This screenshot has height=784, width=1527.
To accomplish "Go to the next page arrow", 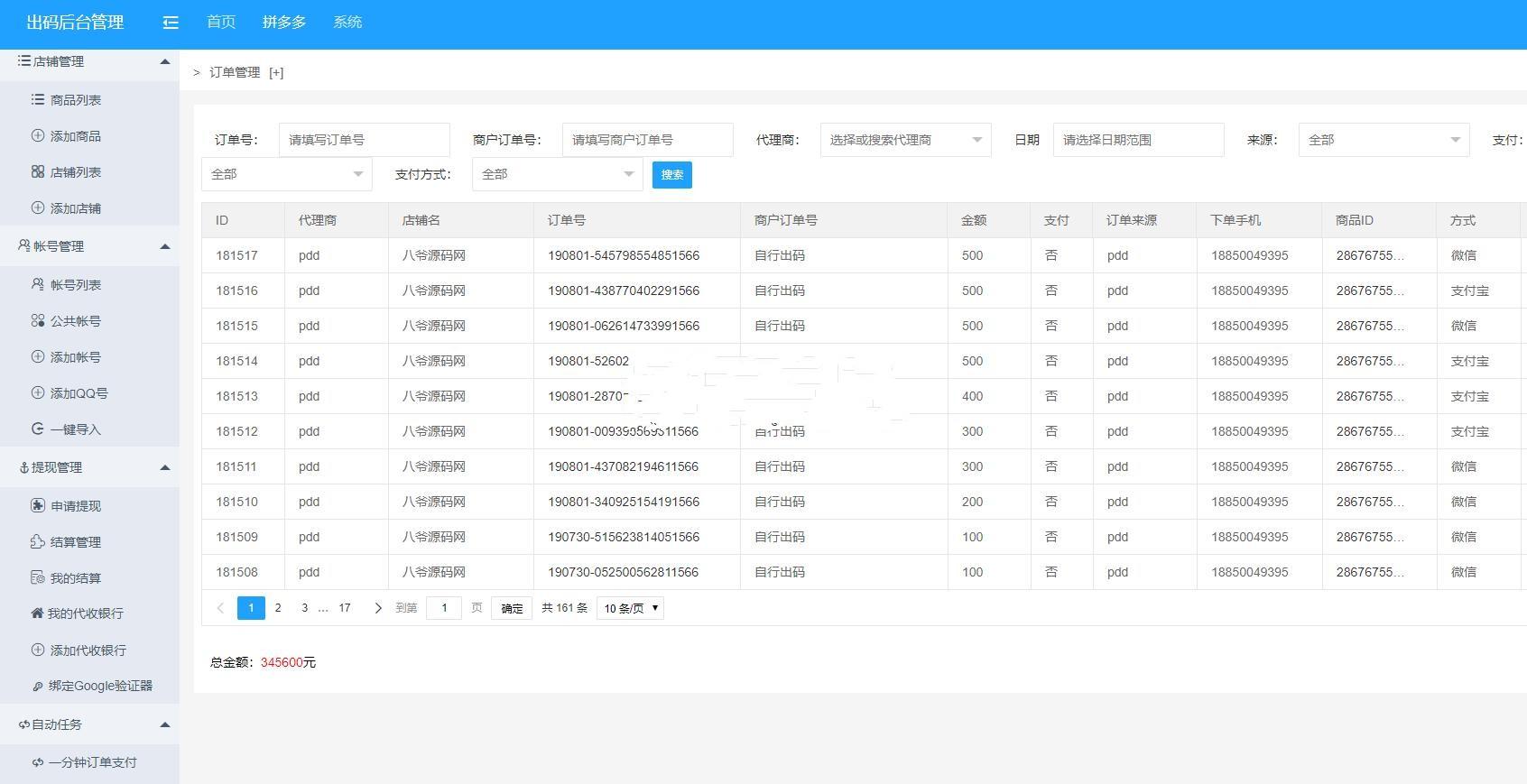I will 377,608.
